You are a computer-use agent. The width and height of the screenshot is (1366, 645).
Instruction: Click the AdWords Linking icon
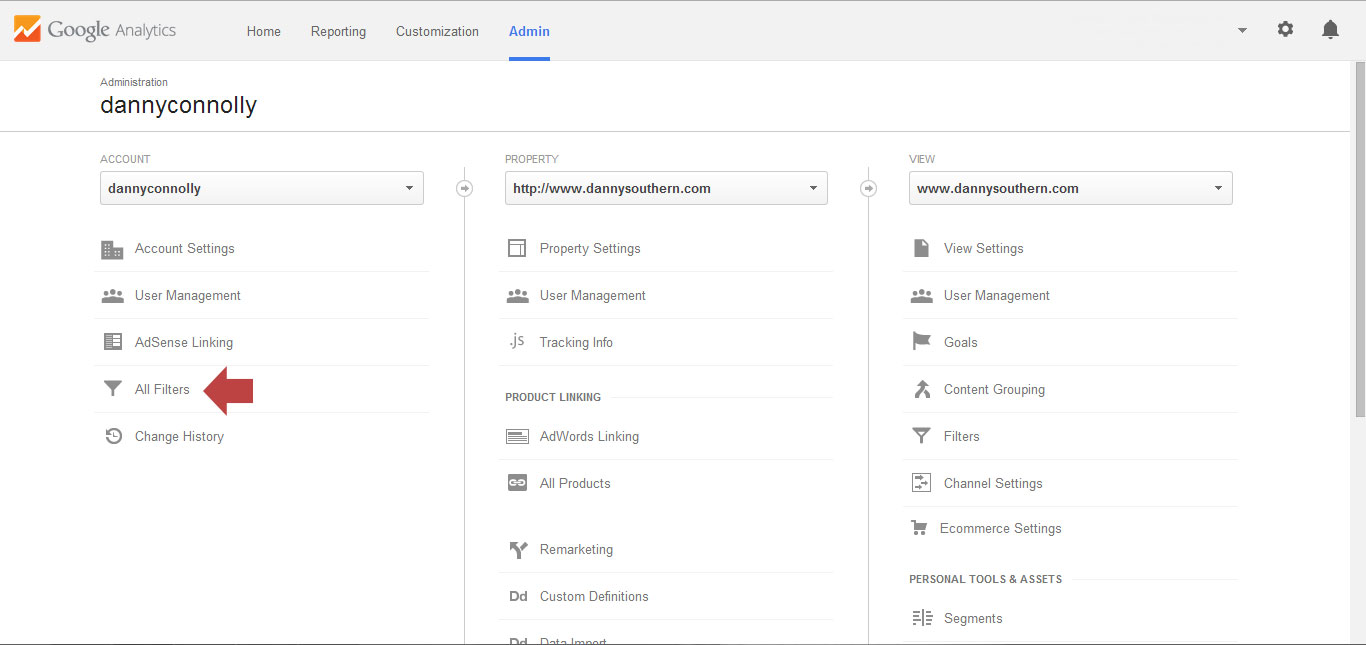(517, 436)
